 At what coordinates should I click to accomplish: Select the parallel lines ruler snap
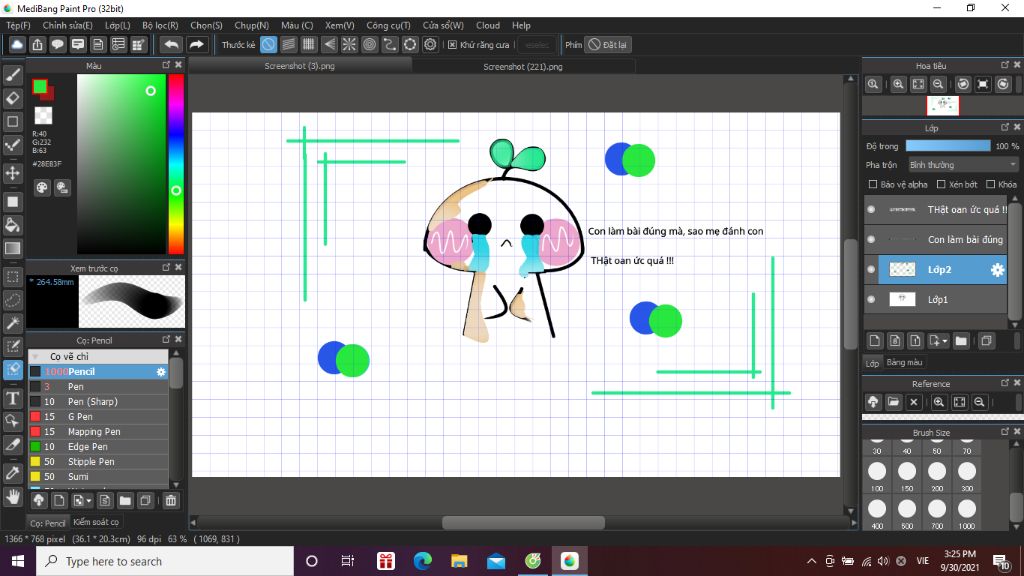[288, 44]
